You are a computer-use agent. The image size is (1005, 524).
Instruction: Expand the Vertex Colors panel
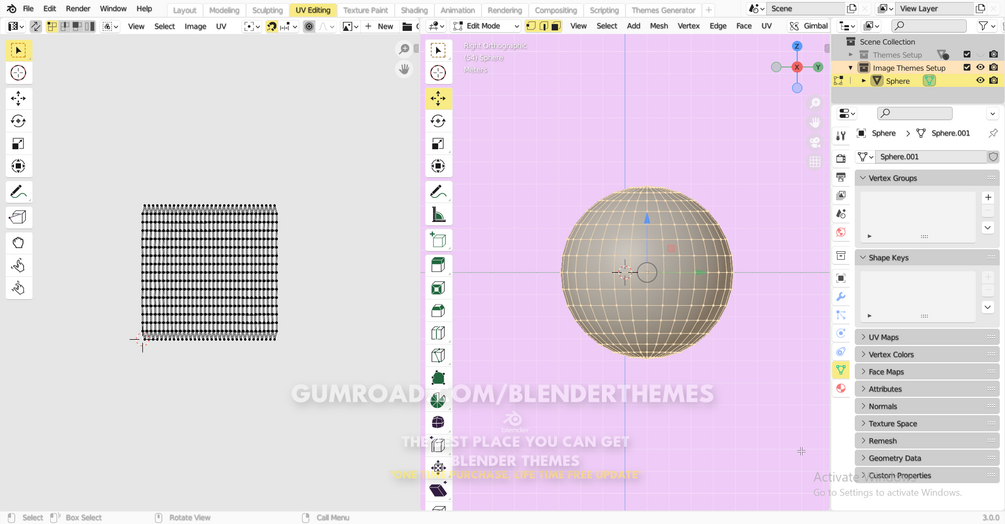pyautogui.click(x=927, y=354)
